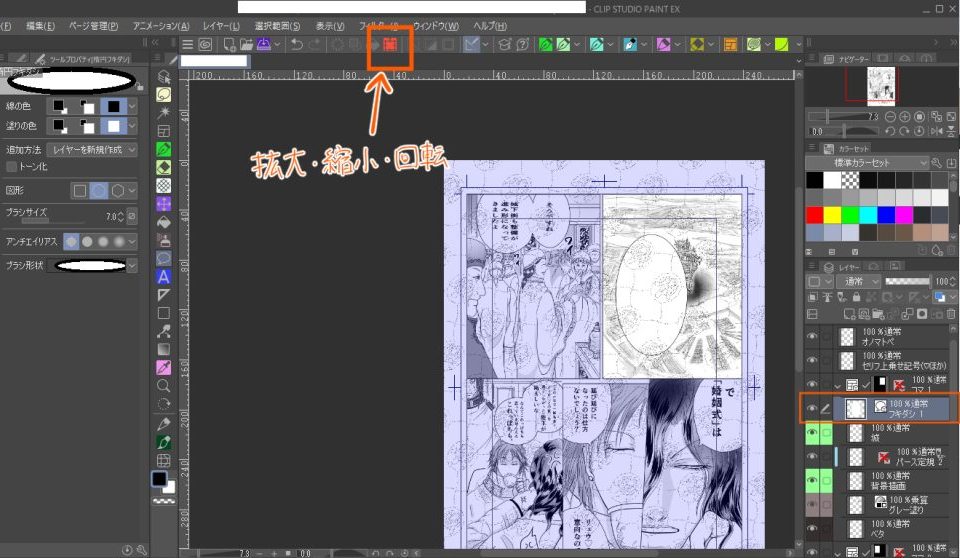Image resolution: width=960 pixels, height=558 pixels.
Task: Select the active balloon tool in the tool palette
Action: [x=163, y=258]
